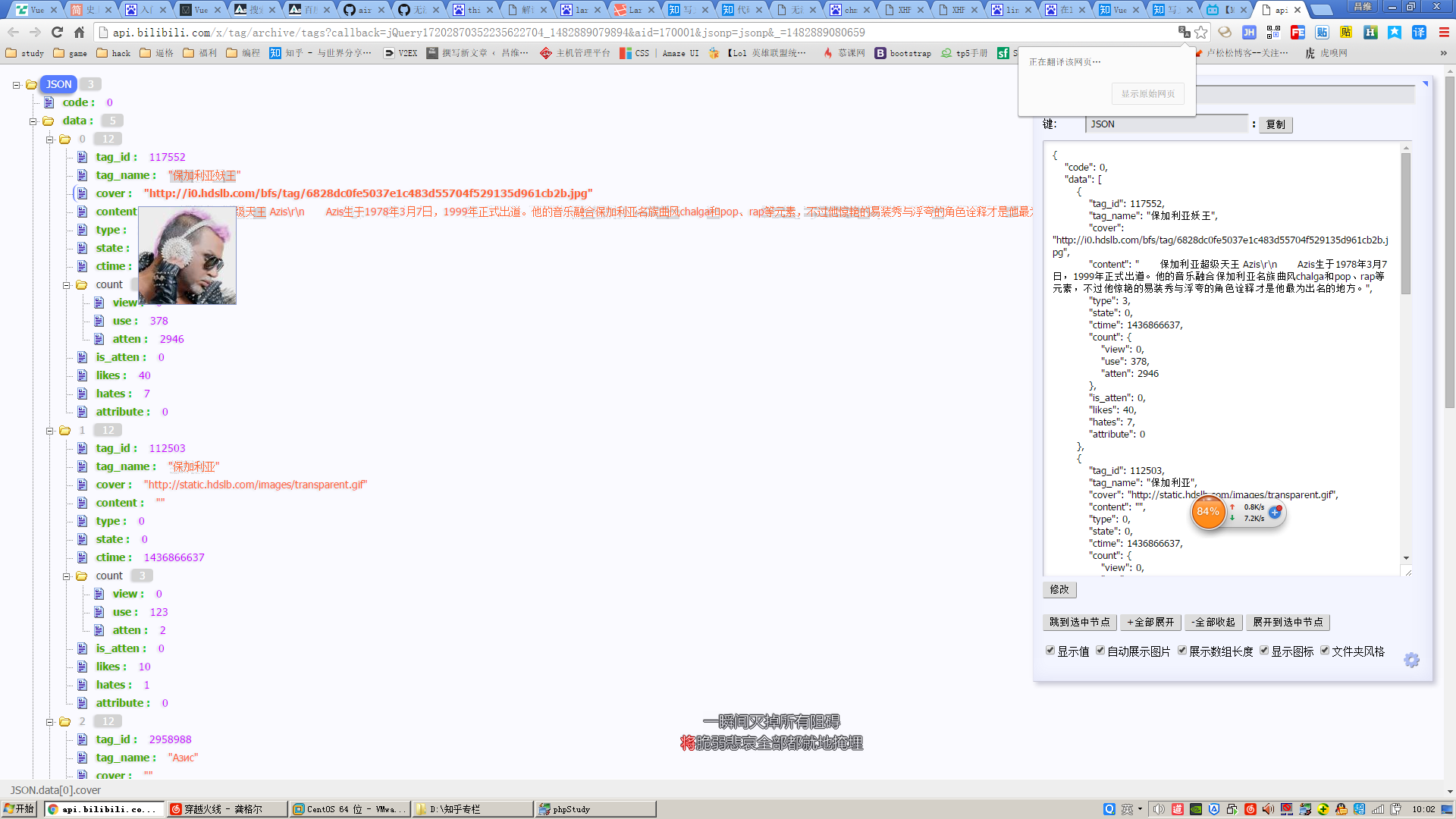Toggle the 自动展示图片 checkbox
The height and width of the screenshot is (819, 1456).
pos(1100,651)
